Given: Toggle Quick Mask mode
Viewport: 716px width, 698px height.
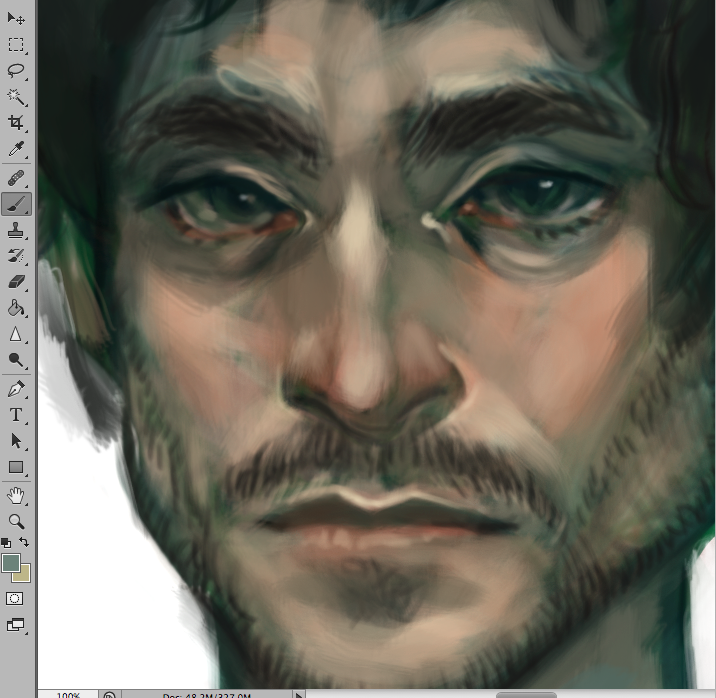Looking at the screenshot, I should pyautogui.click(x=14, y=598).
